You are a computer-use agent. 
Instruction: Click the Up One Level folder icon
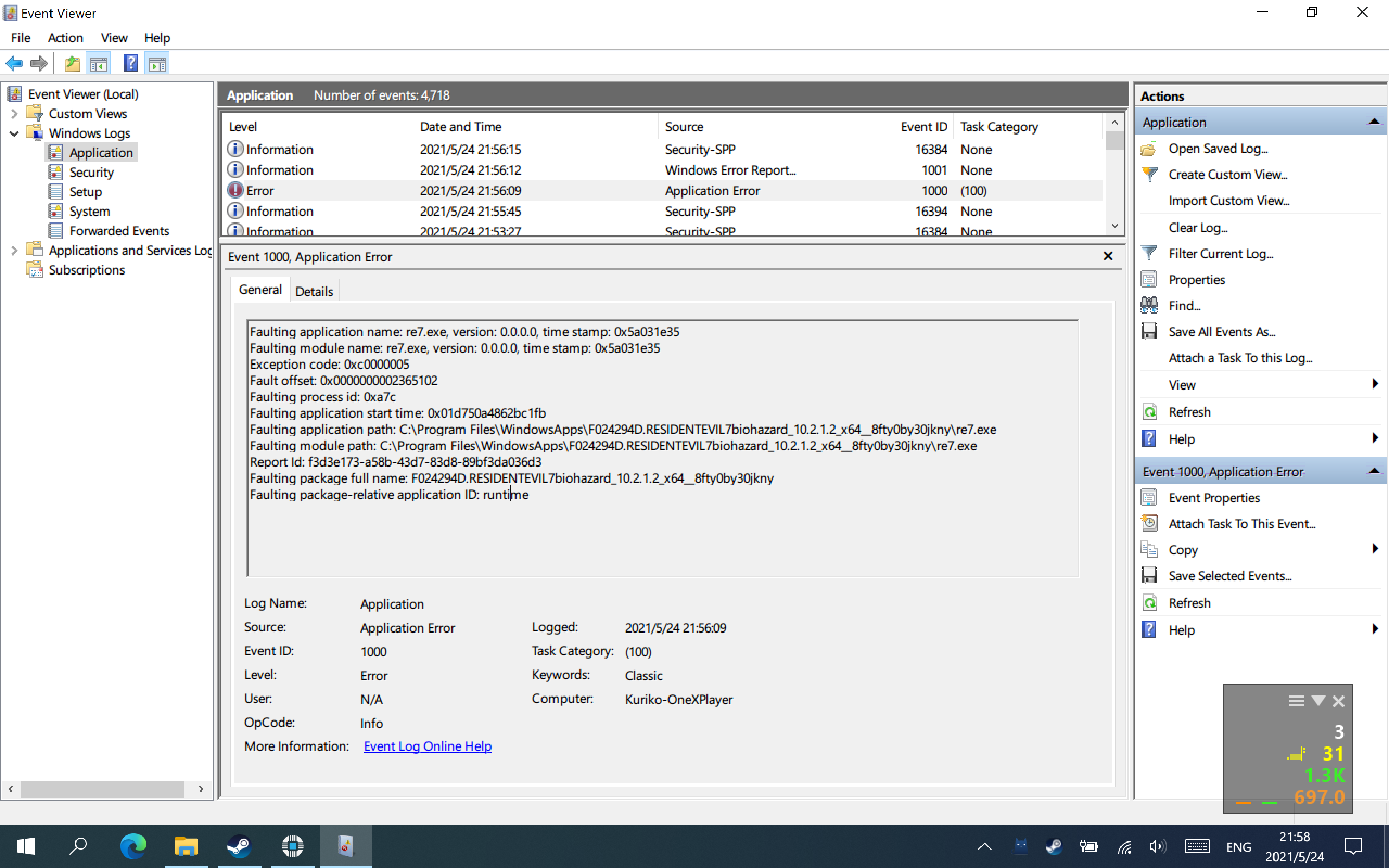[x=72, y=63]
